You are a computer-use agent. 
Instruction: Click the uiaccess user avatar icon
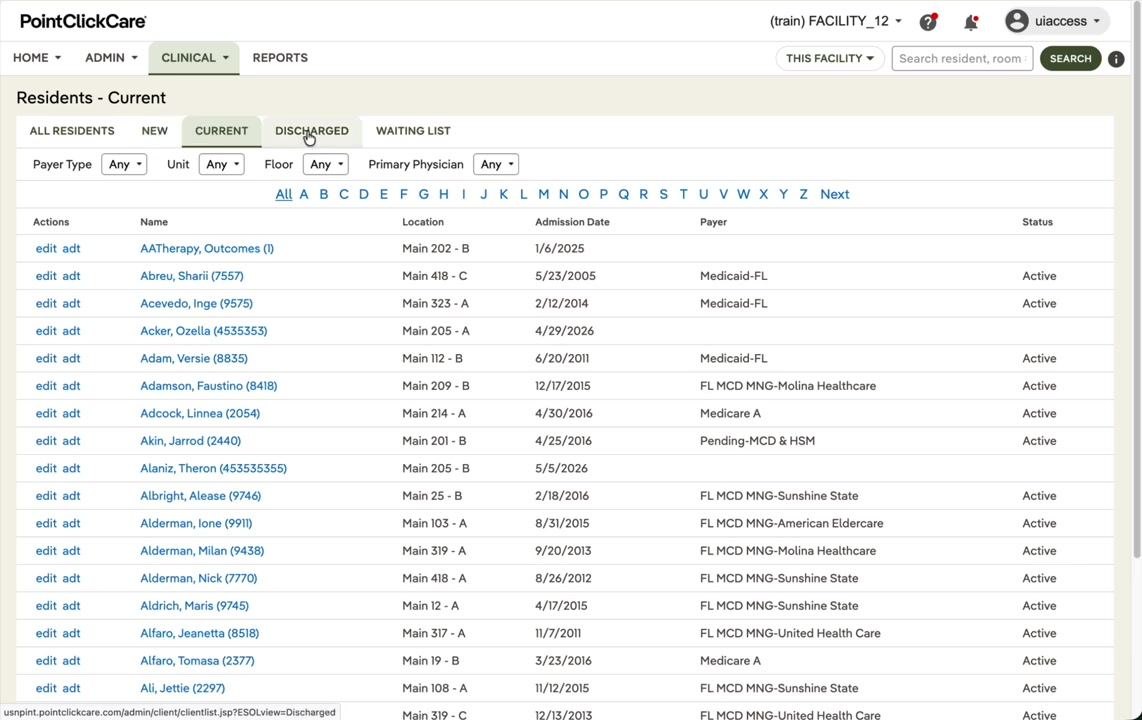coord(1017,21)
